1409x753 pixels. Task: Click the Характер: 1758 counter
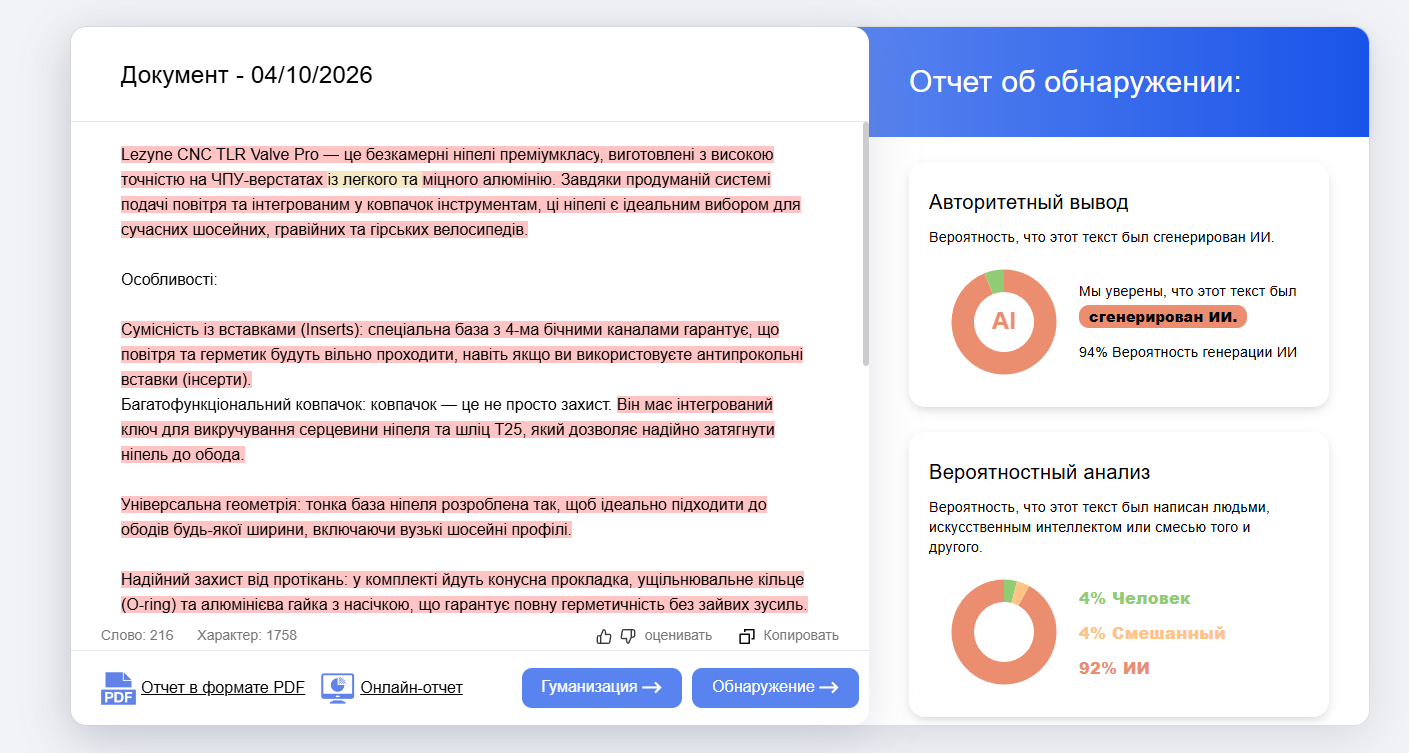(247, 635)
